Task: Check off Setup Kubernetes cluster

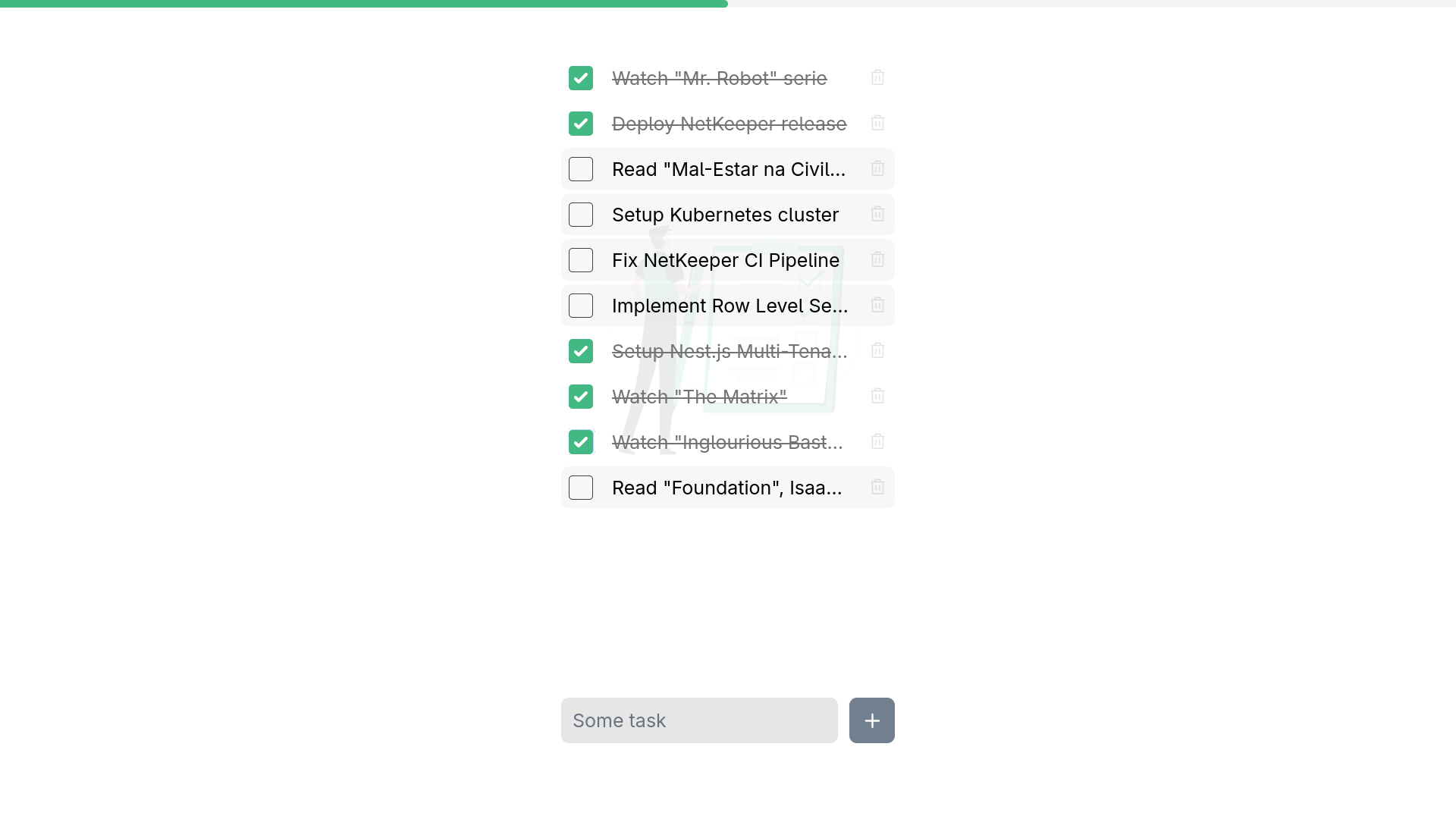Action: [581, 215]
